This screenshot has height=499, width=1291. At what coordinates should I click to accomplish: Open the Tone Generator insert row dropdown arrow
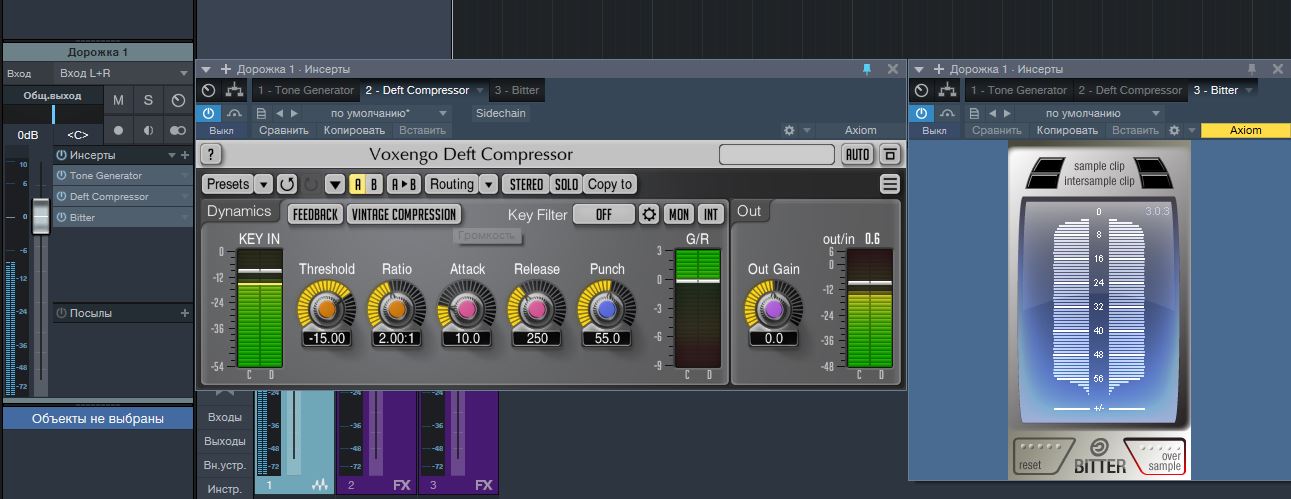click(x=184, y=175)
